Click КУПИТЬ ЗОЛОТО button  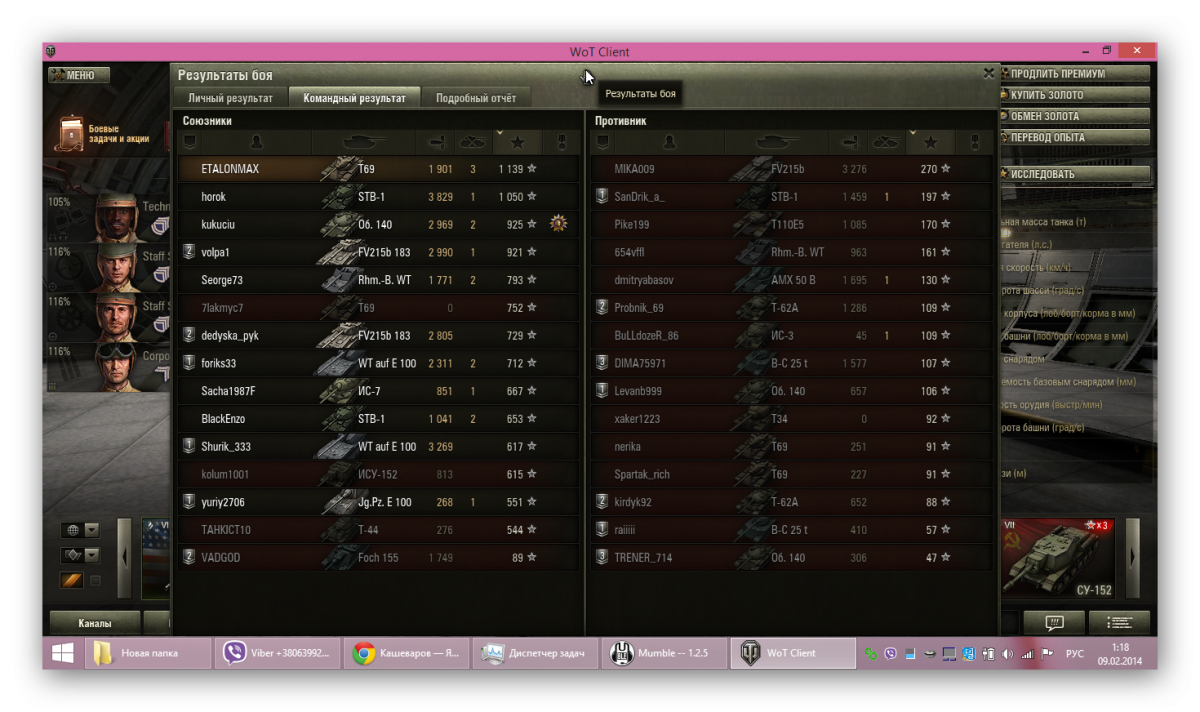pyautogui.click(x=1075, y=95)
